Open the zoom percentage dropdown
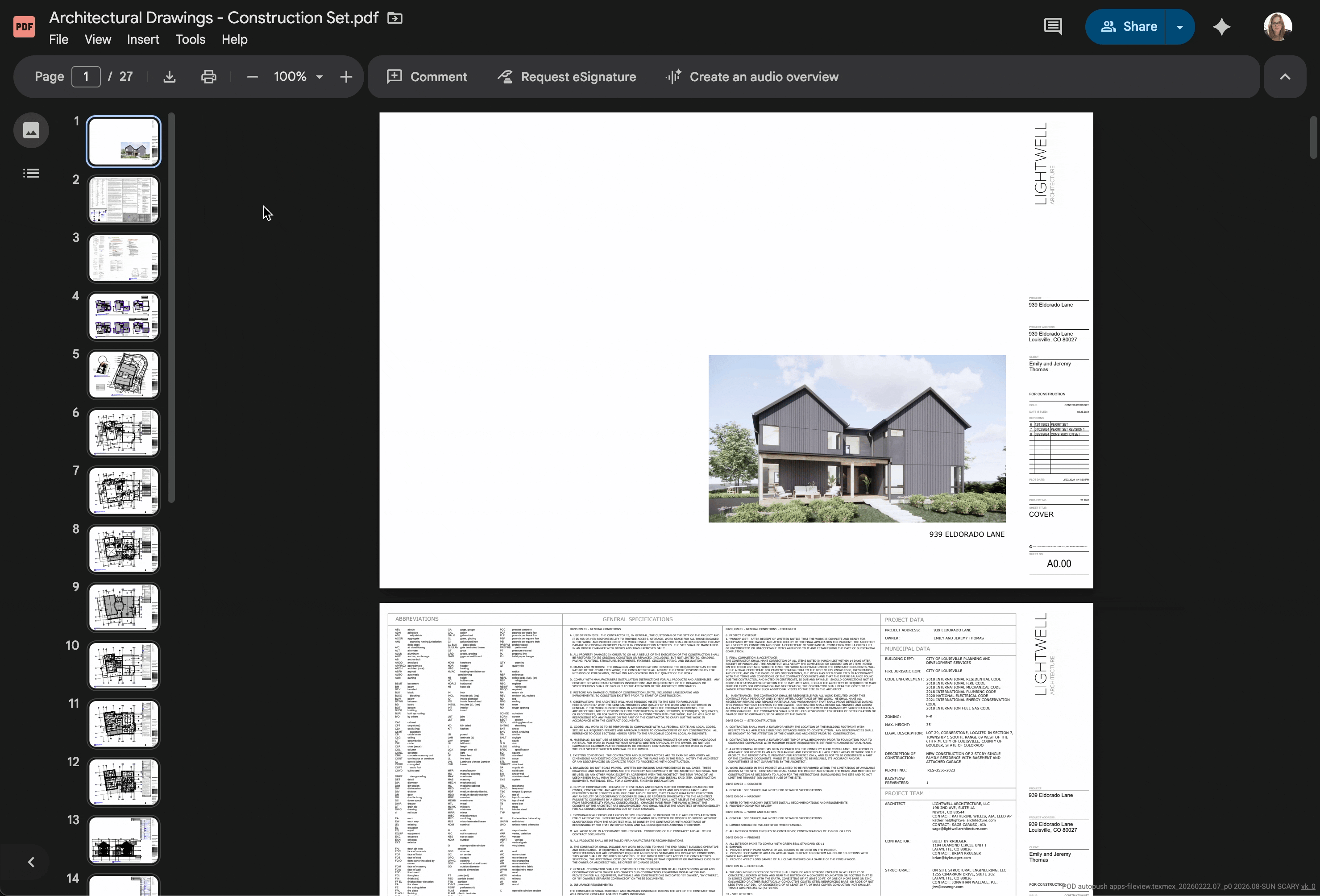The height and width of the screenshot is (896, 1320). 298,77
